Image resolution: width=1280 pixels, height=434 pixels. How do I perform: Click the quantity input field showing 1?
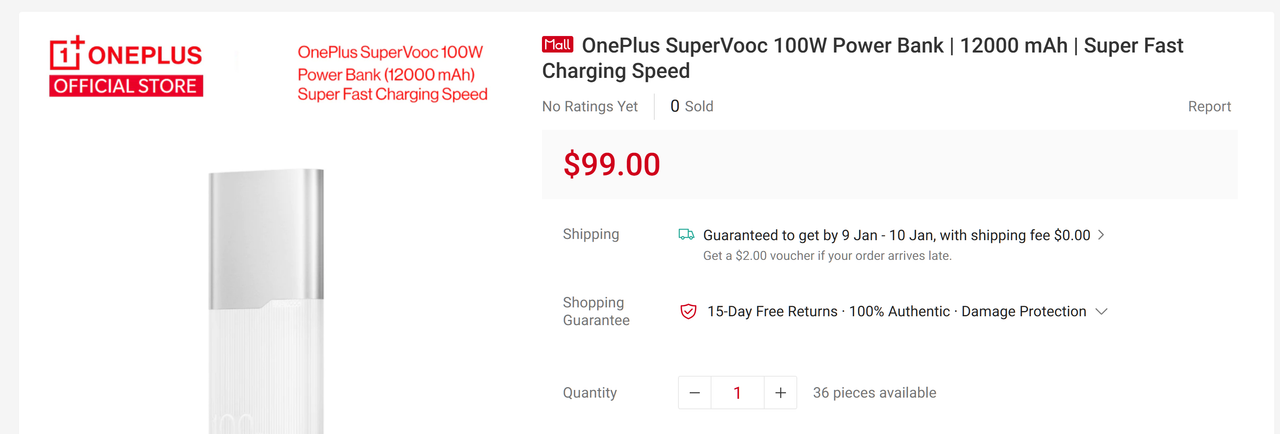click(738, 393)
